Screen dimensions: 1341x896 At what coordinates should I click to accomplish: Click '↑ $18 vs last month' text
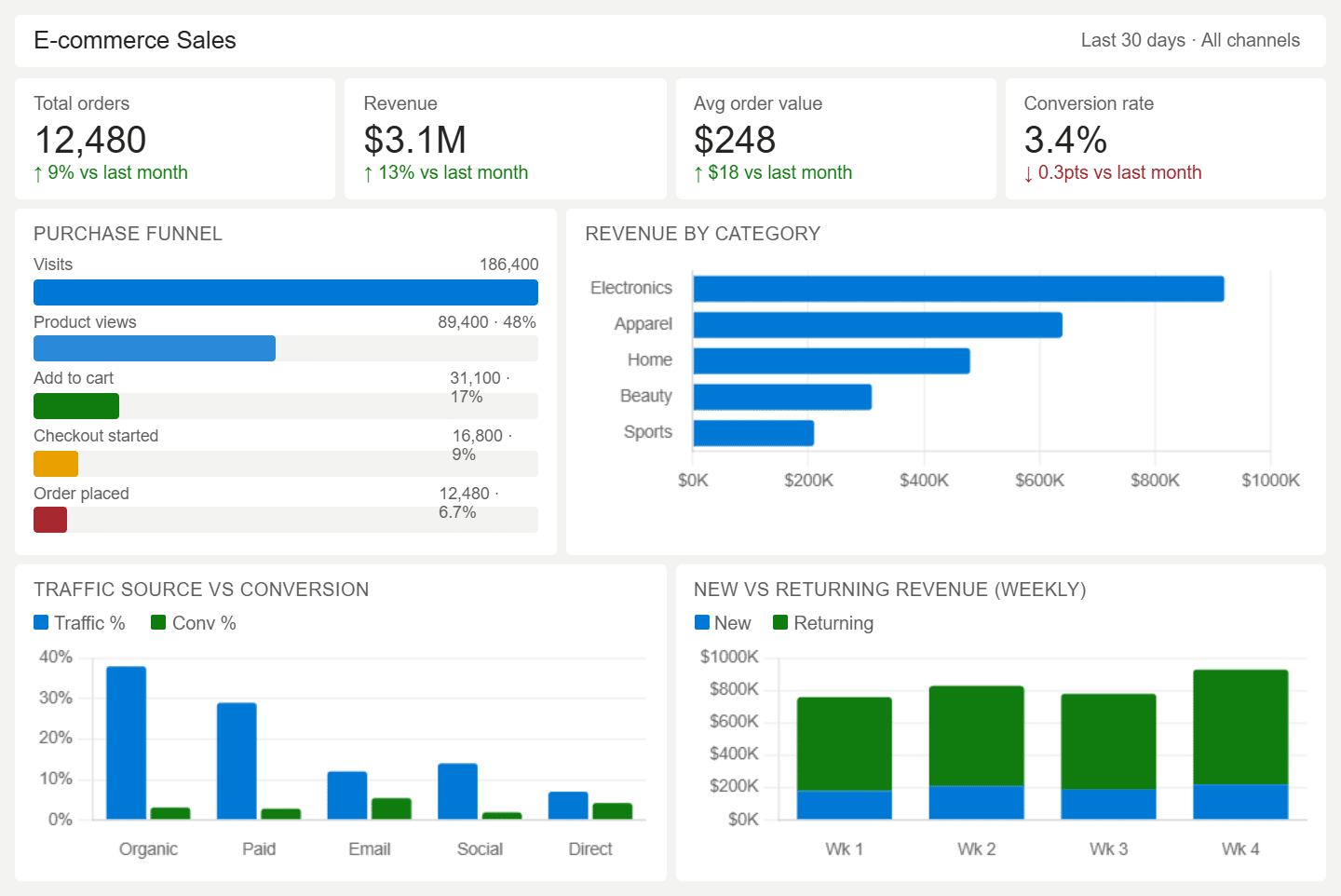tap(773, 172)
